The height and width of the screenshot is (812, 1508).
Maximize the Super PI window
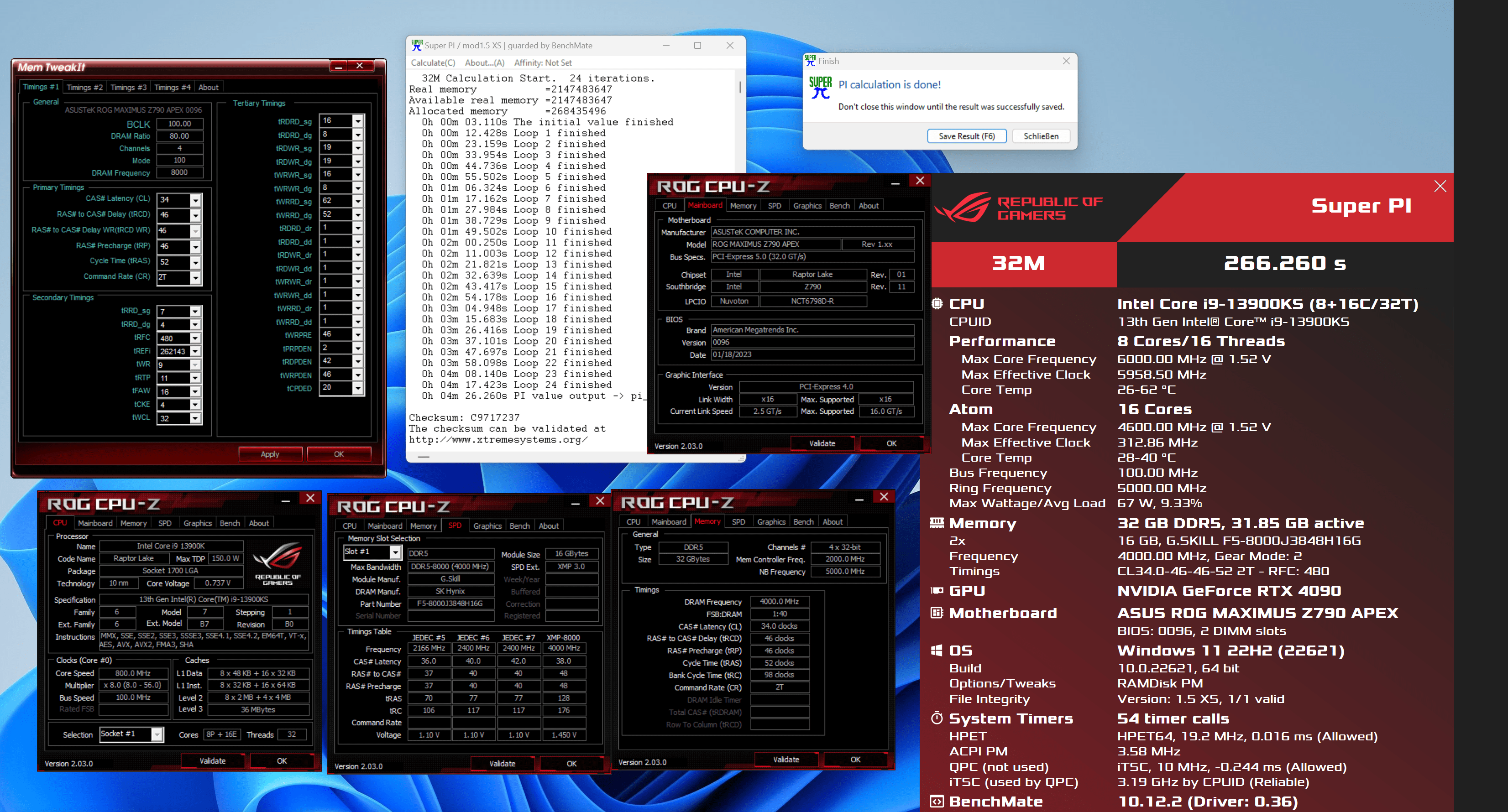pos(697,46)
